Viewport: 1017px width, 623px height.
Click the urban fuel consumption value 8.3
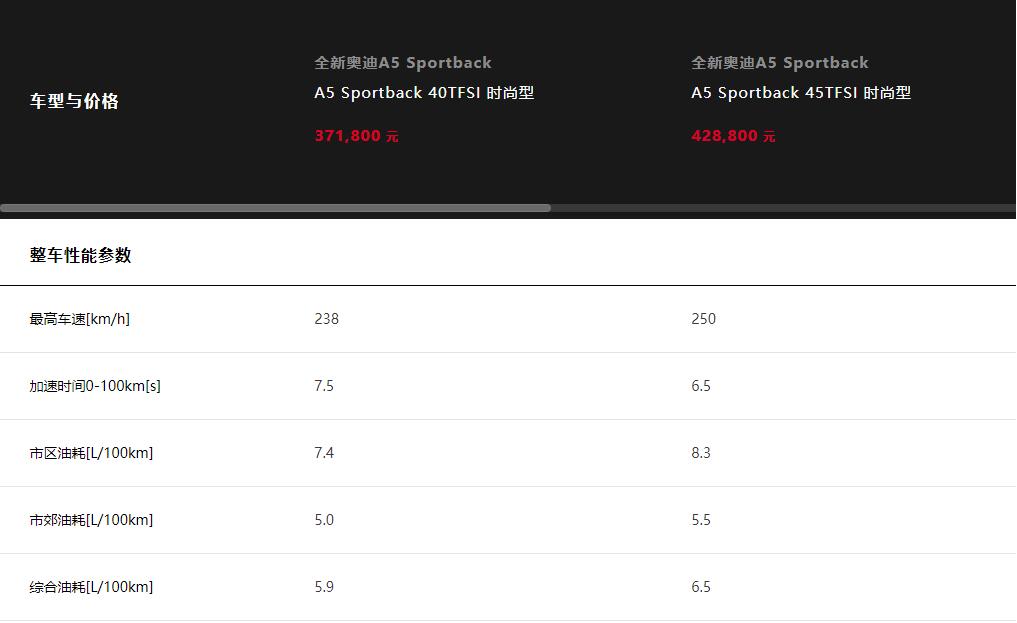[x=700, y=453]
